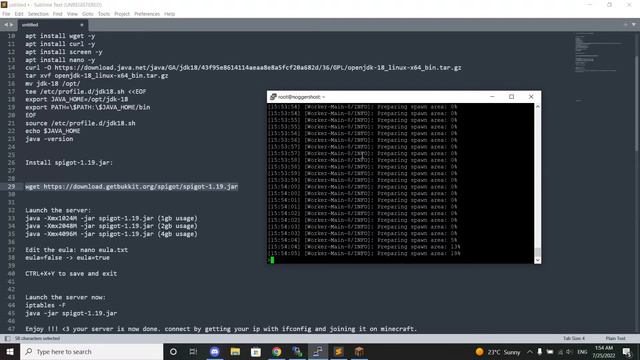
Task: Click the 'java -Xmx4096M' 4gb usage line
Action: coord(111,234)
